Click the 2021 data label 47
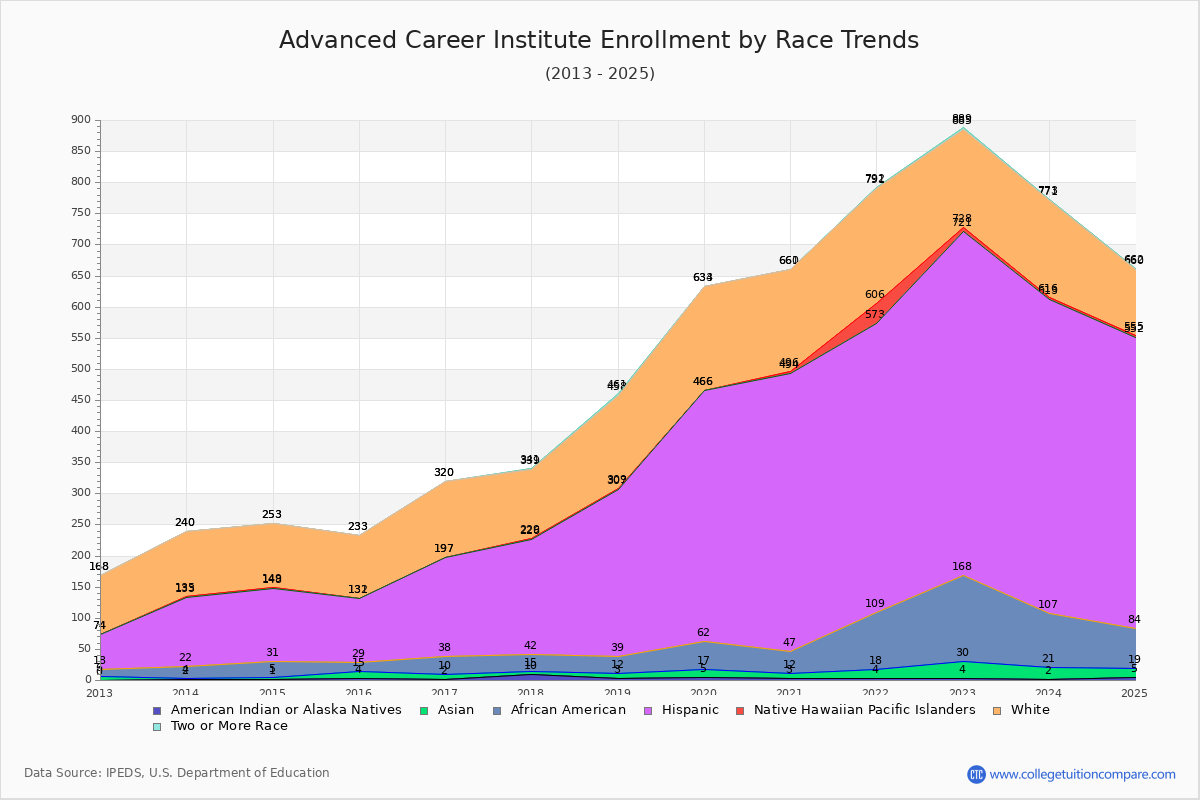Image resolution: width=1200 pixels, height=800 pixels. [789, 642]
